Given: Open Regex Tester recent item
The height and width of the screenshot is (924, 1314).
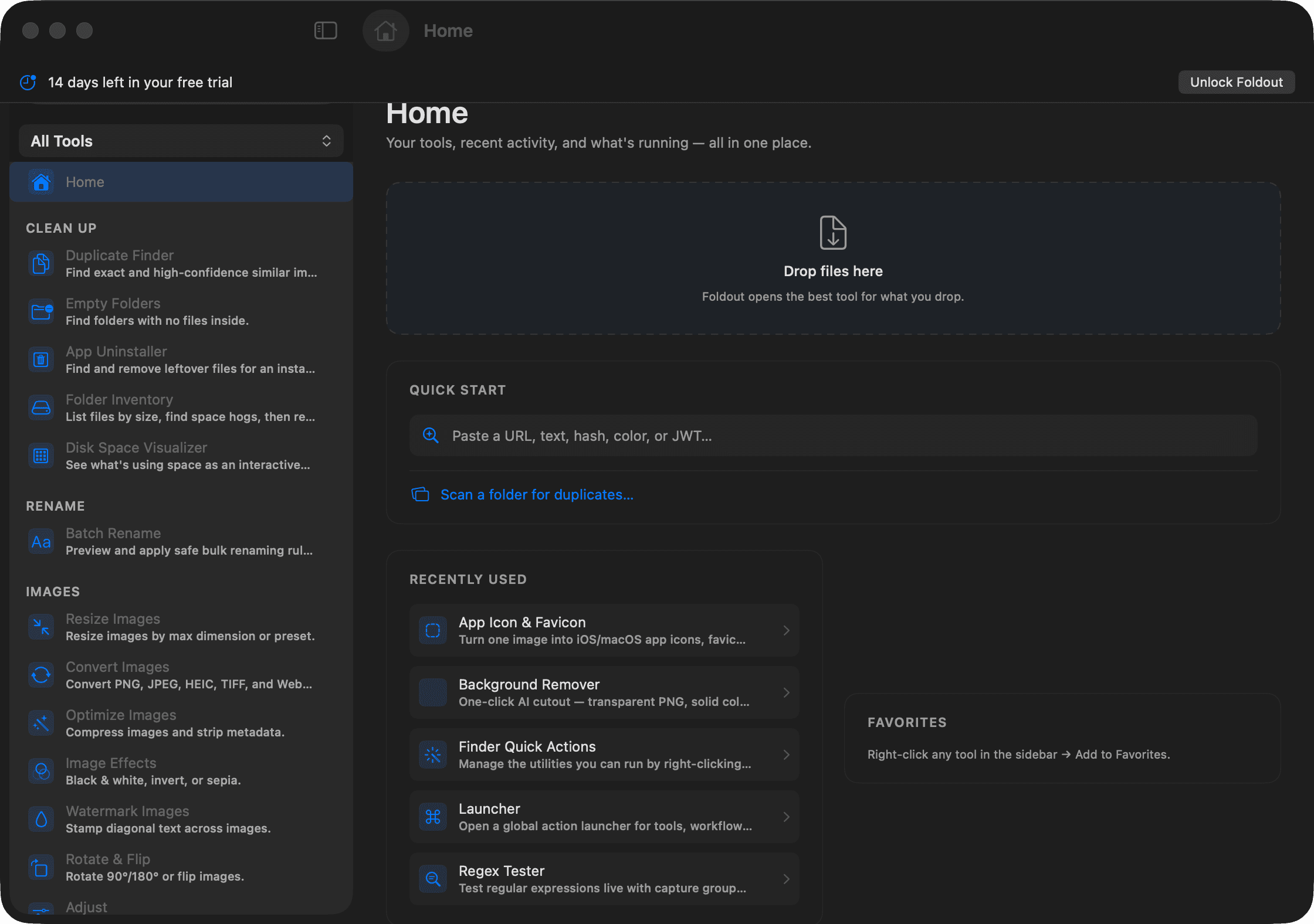Looking at the screenshot, I should tap(604, 879).
